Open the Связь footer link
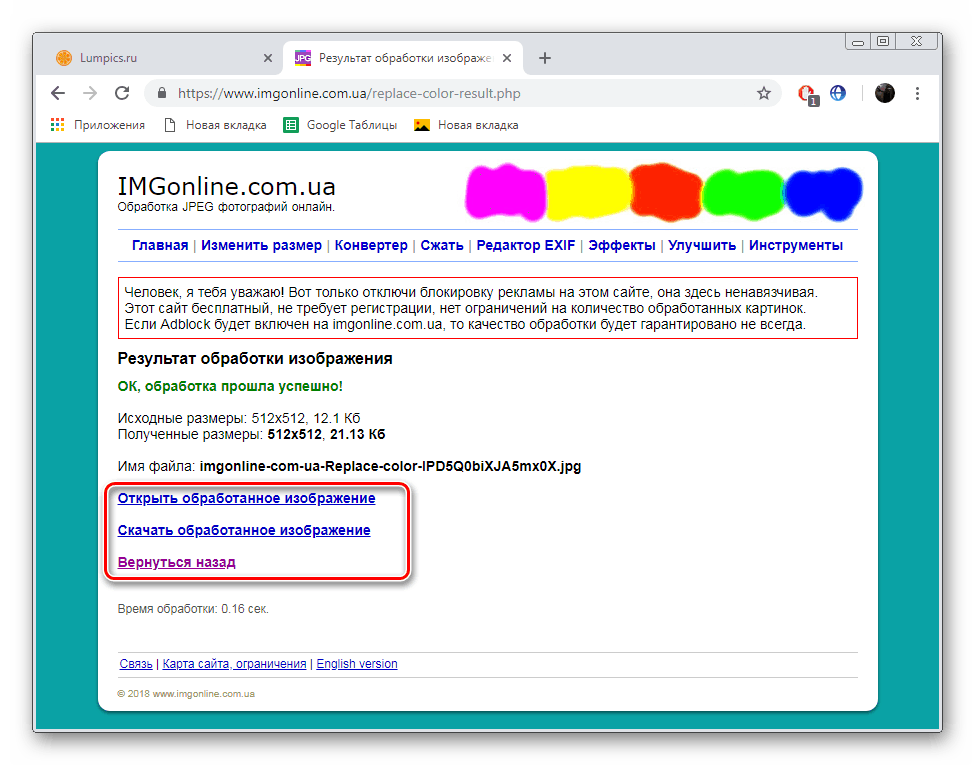 (x=136, y=664)
